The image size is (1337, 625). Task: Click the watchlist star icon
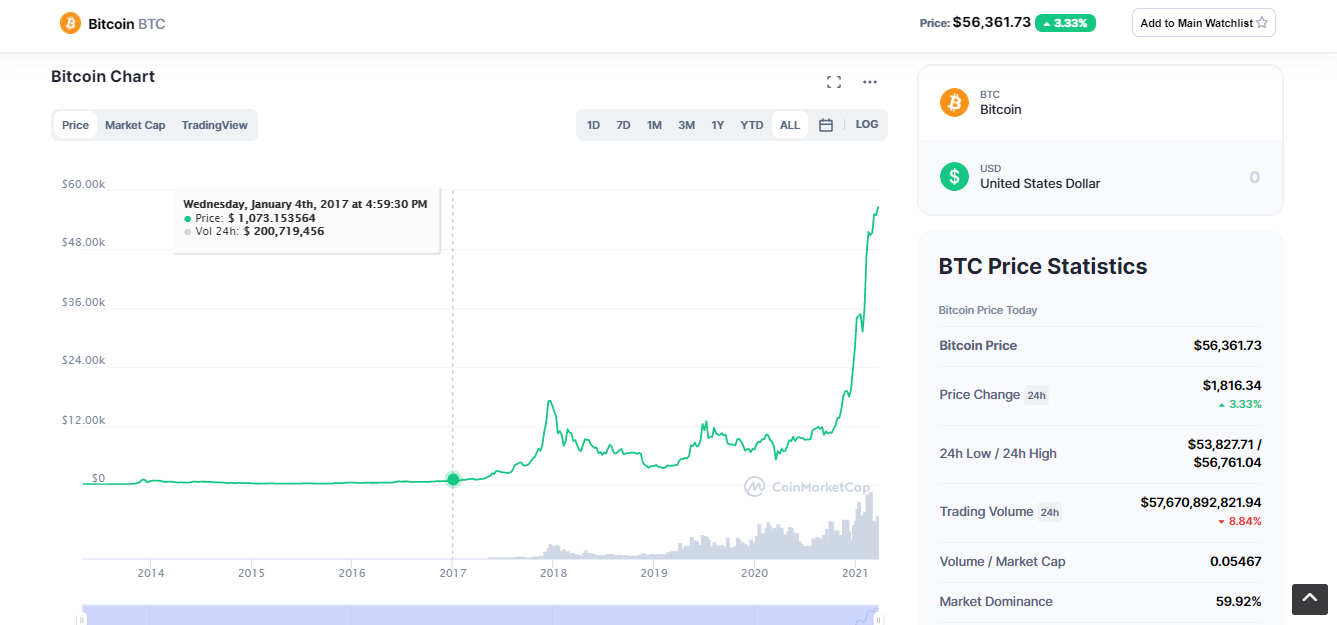pyautogui.click(x=1262, y=23)
